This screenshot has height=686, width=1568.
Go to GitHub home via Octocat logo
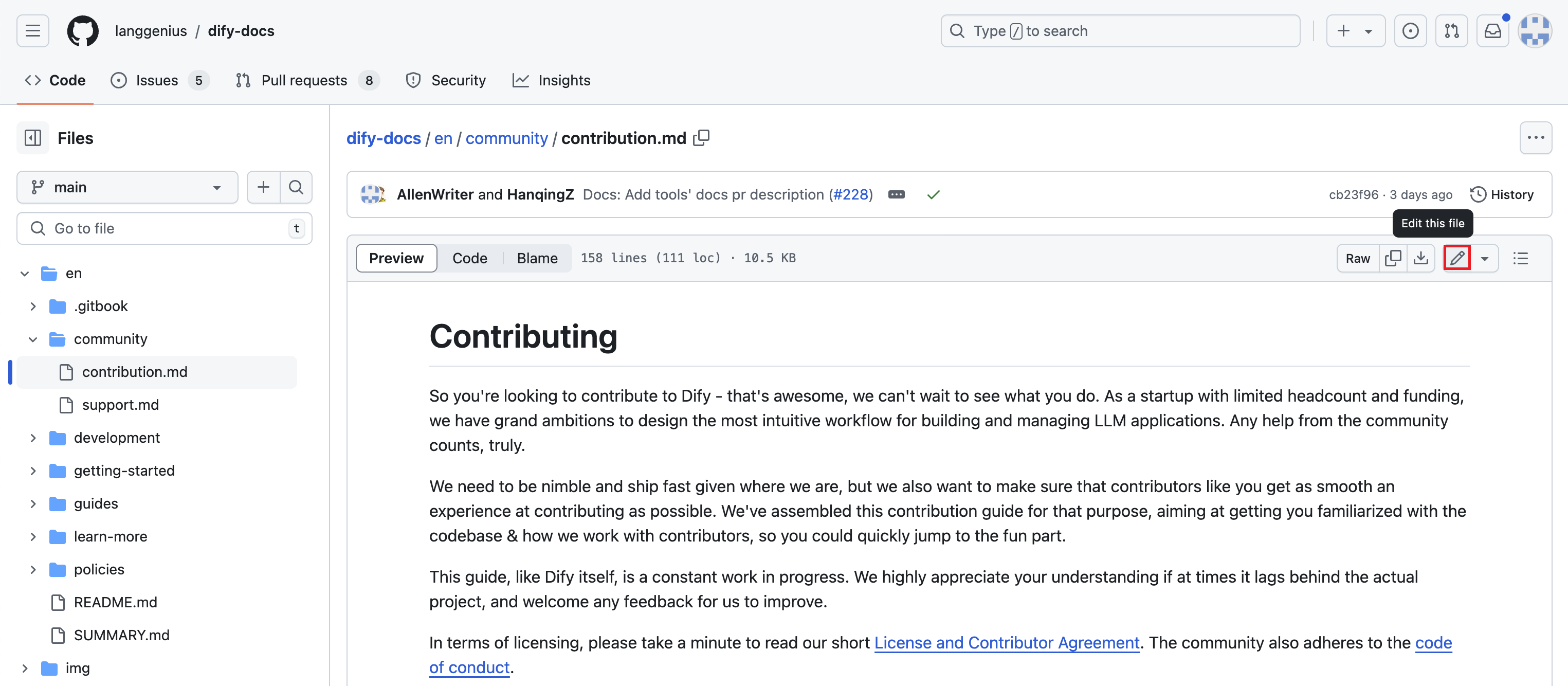(x=83, y=31)
